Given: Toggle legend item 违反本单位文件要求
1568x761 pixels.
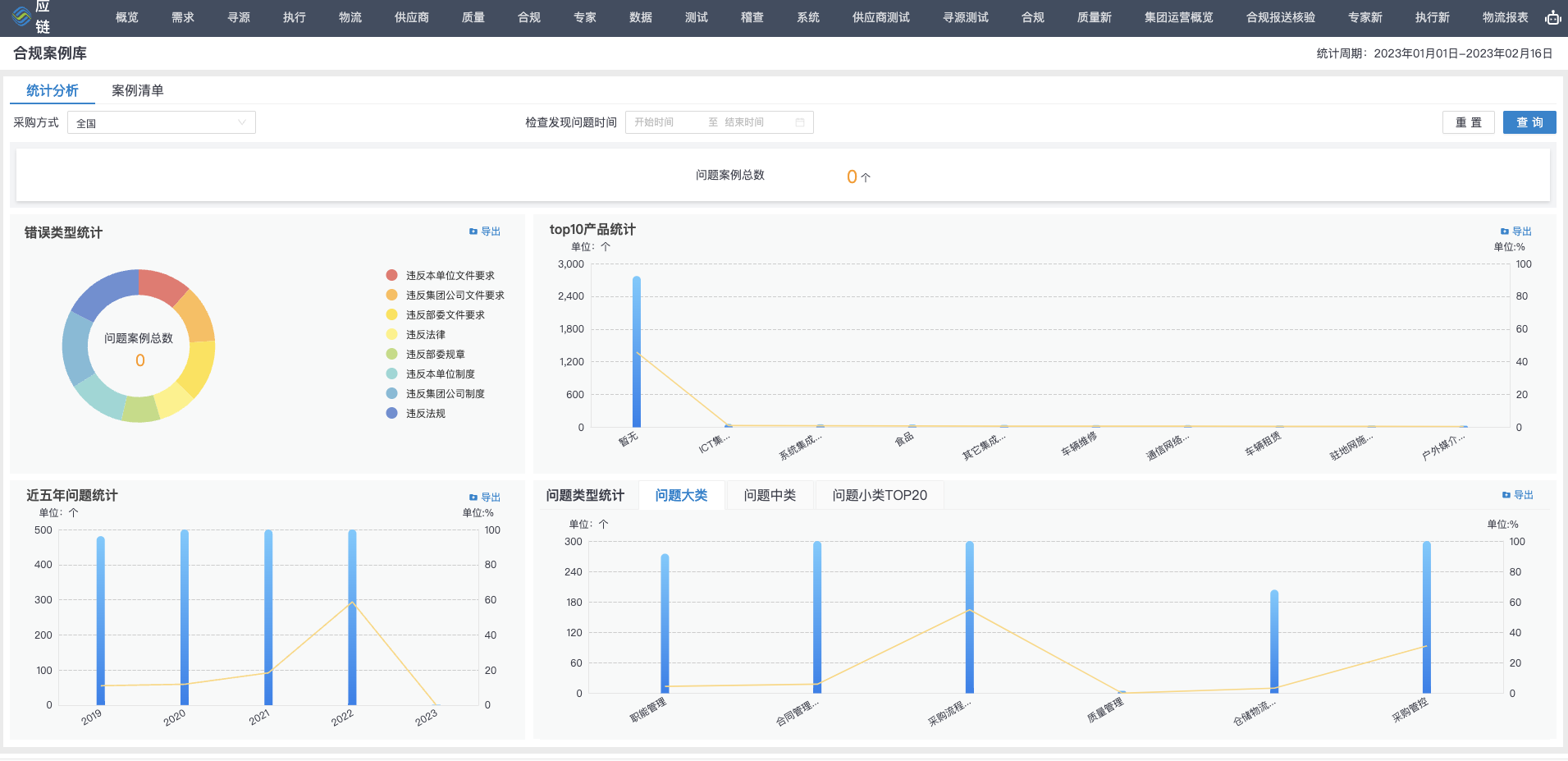Looking at the screenshot, I should pyautogui.click(x=440, y=276).
